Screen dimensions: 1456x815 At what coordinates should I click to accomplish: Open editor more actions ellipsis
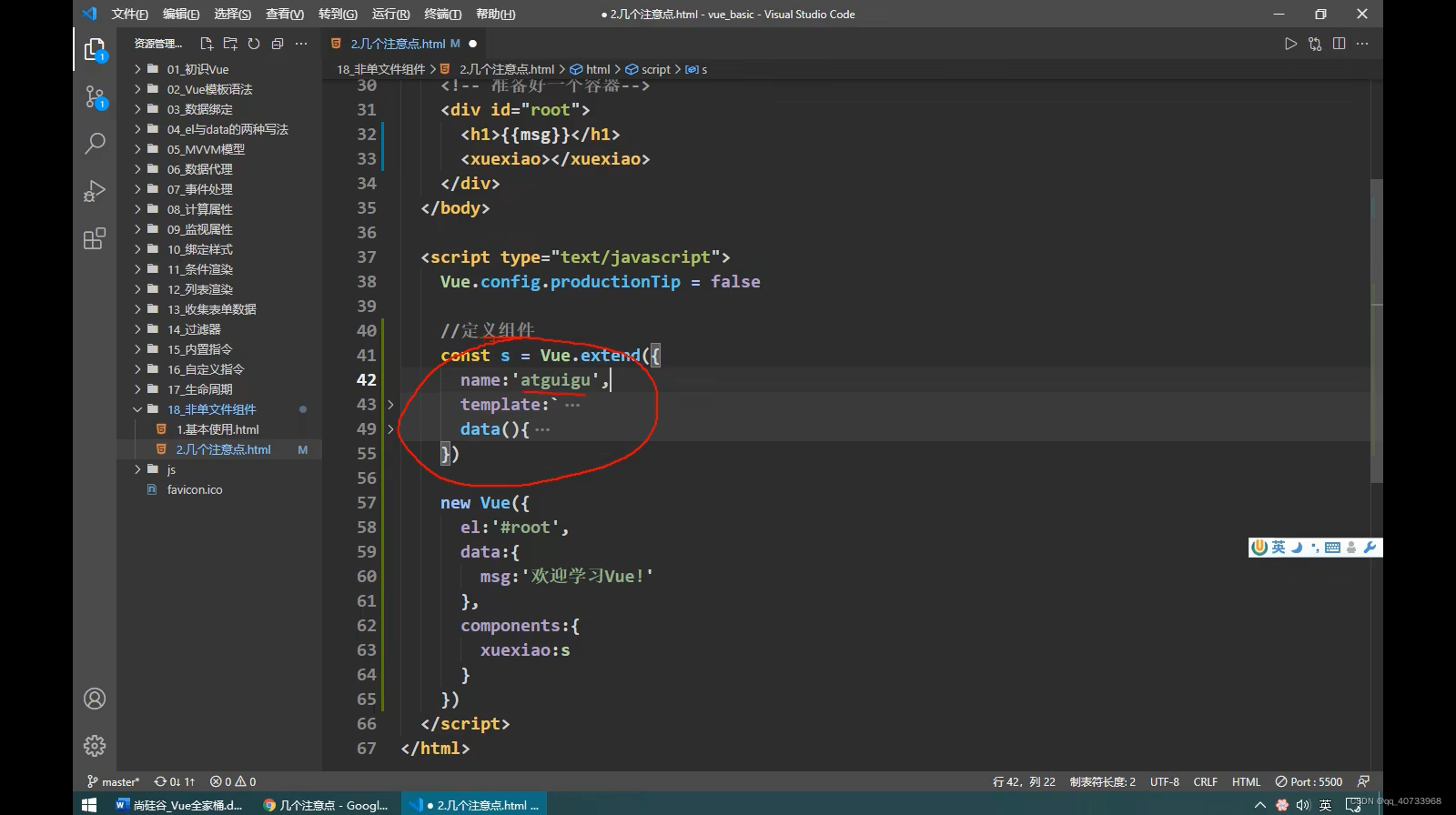pyautogui.click(x=1362, y=44)
